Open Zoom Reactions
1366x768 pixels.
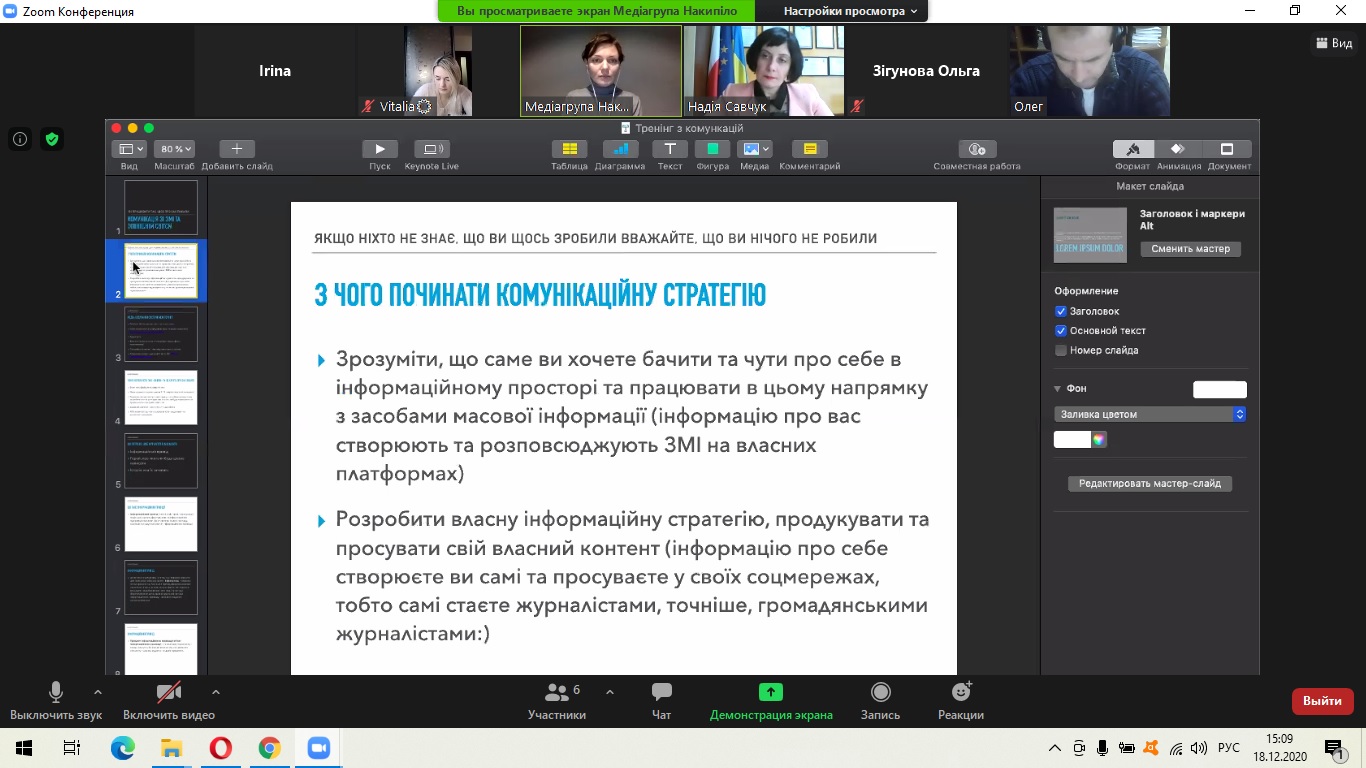tap(960, 693)
